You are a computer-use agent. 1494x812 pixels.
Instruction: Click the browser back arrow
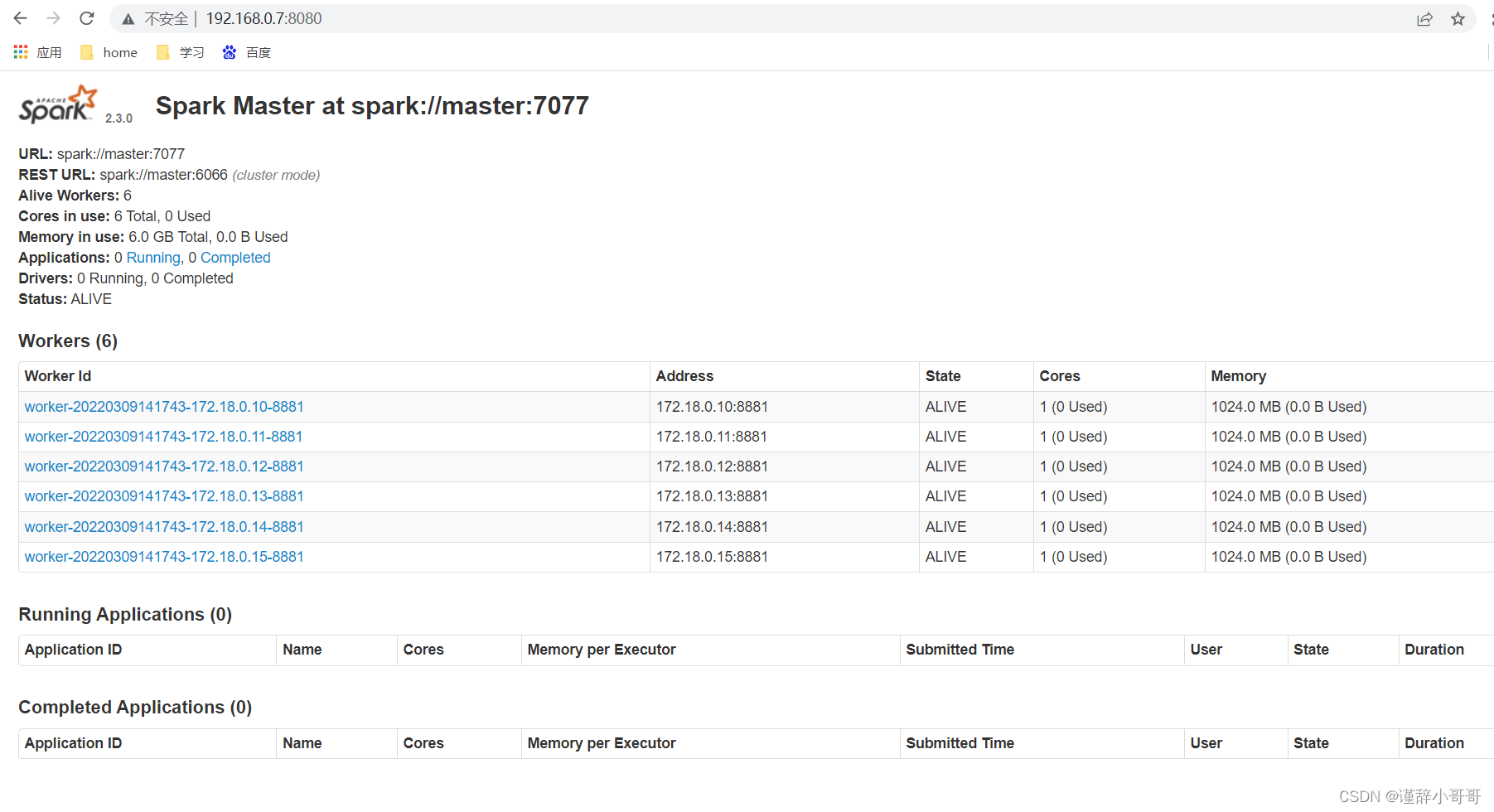tap(21, 18)
